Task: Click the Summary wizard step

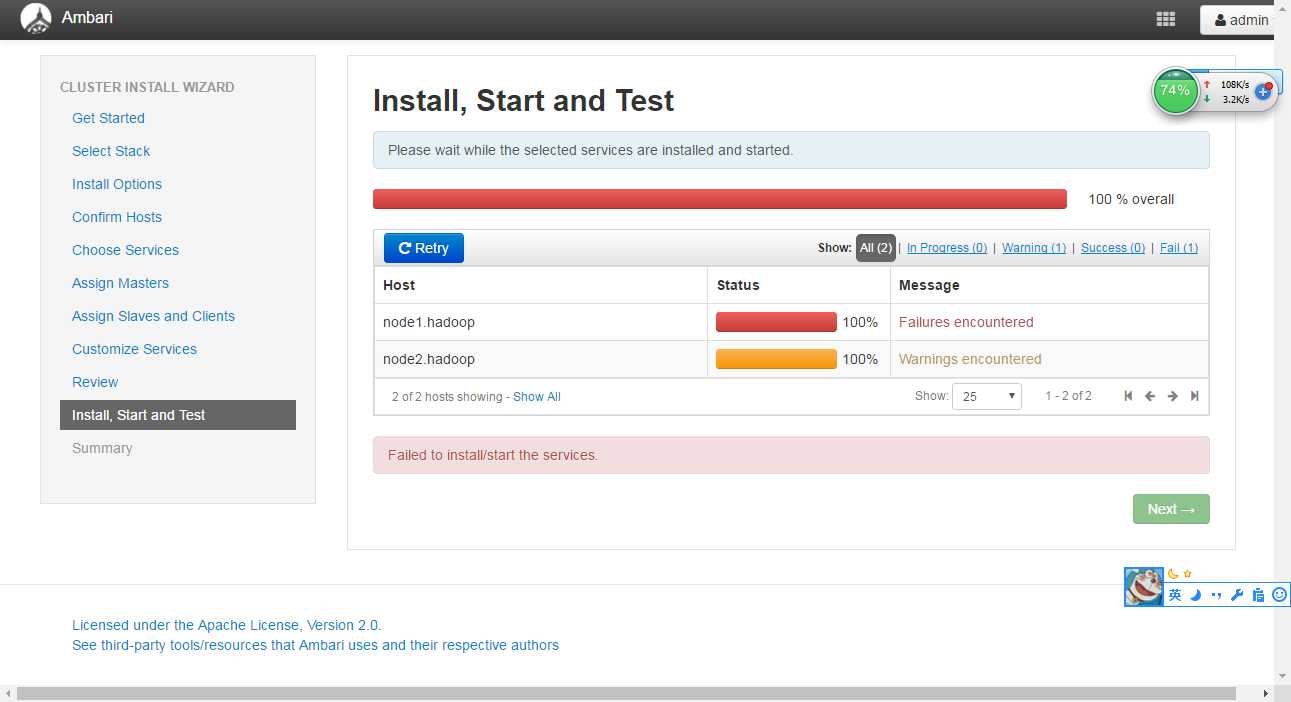Action: 102,448
